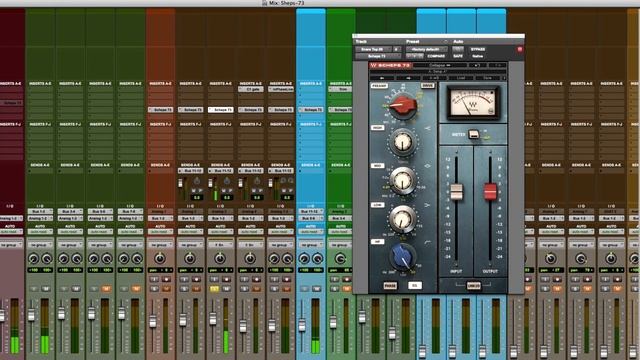
Task: Open the plugin automation enable button under Auto
Action: coord(458,49)
